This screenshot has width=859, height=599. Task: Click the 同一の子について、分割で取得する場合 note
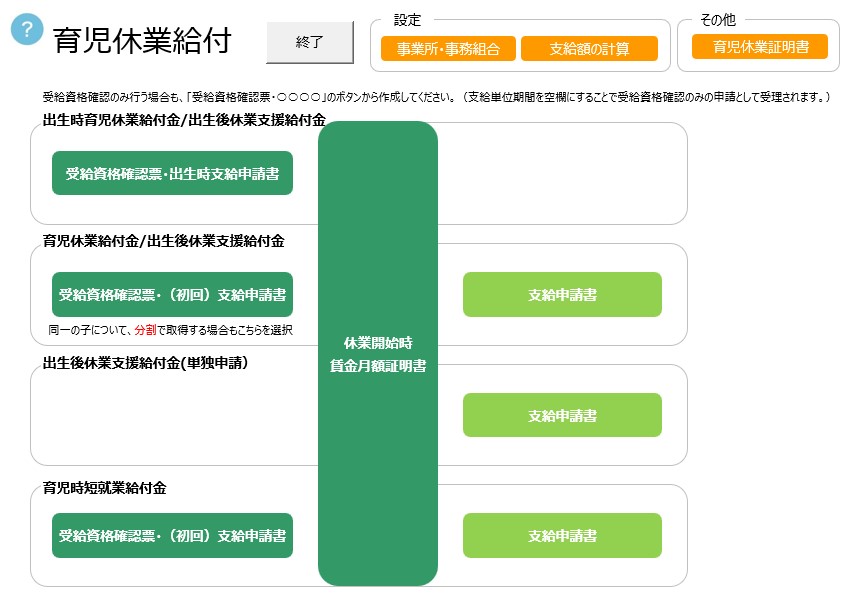point(170,330)
